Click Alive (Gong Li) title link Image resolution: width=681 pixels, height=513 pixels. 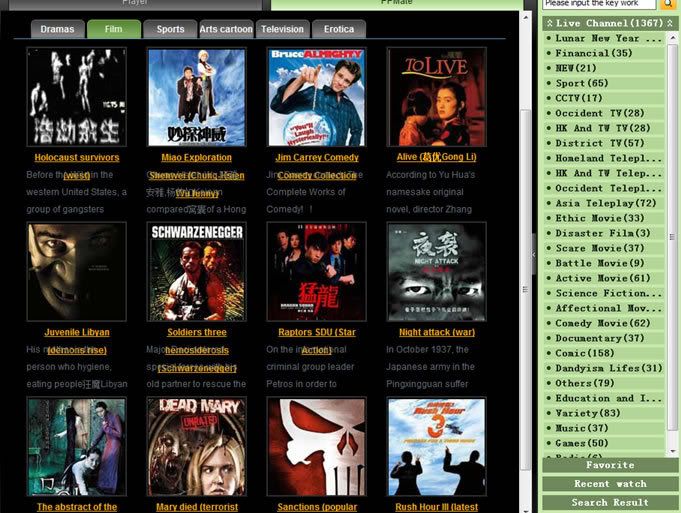(436, 157)
